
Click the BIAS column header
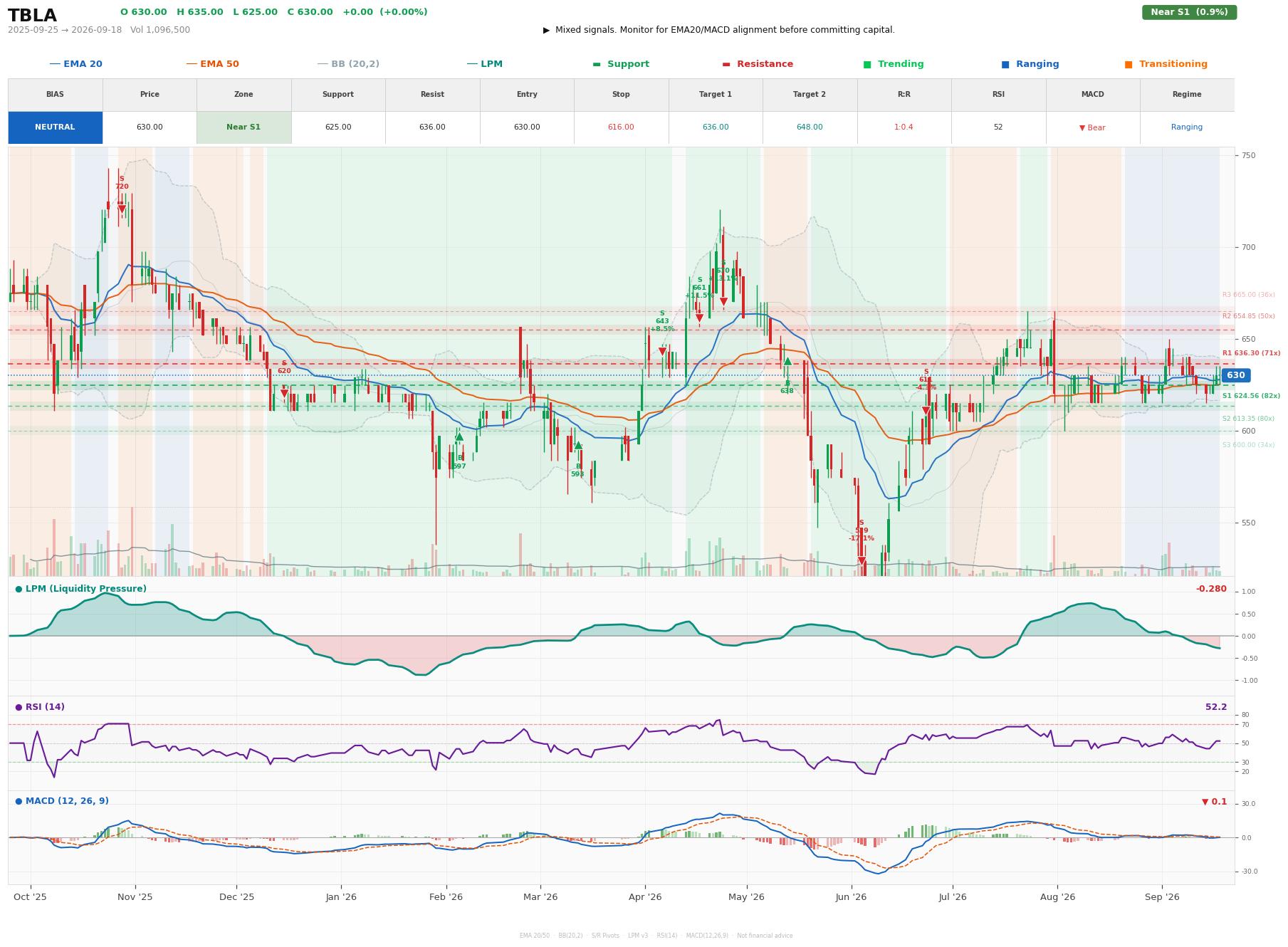[55, 95]
